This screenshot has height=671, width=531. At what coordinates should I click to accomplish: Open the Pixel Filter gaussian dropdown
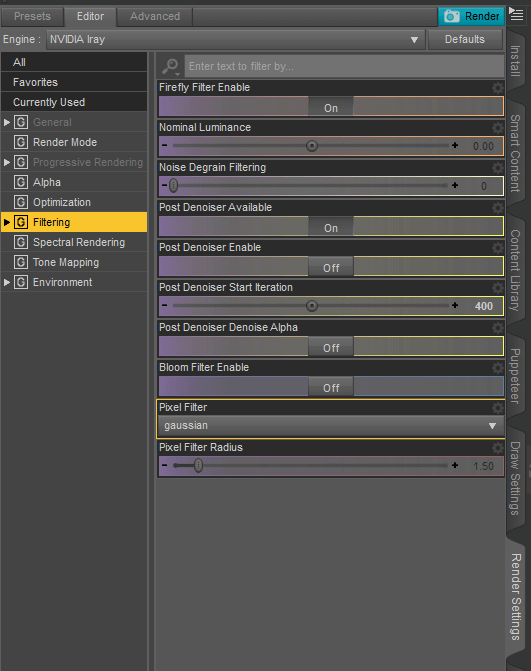(331, 426)
